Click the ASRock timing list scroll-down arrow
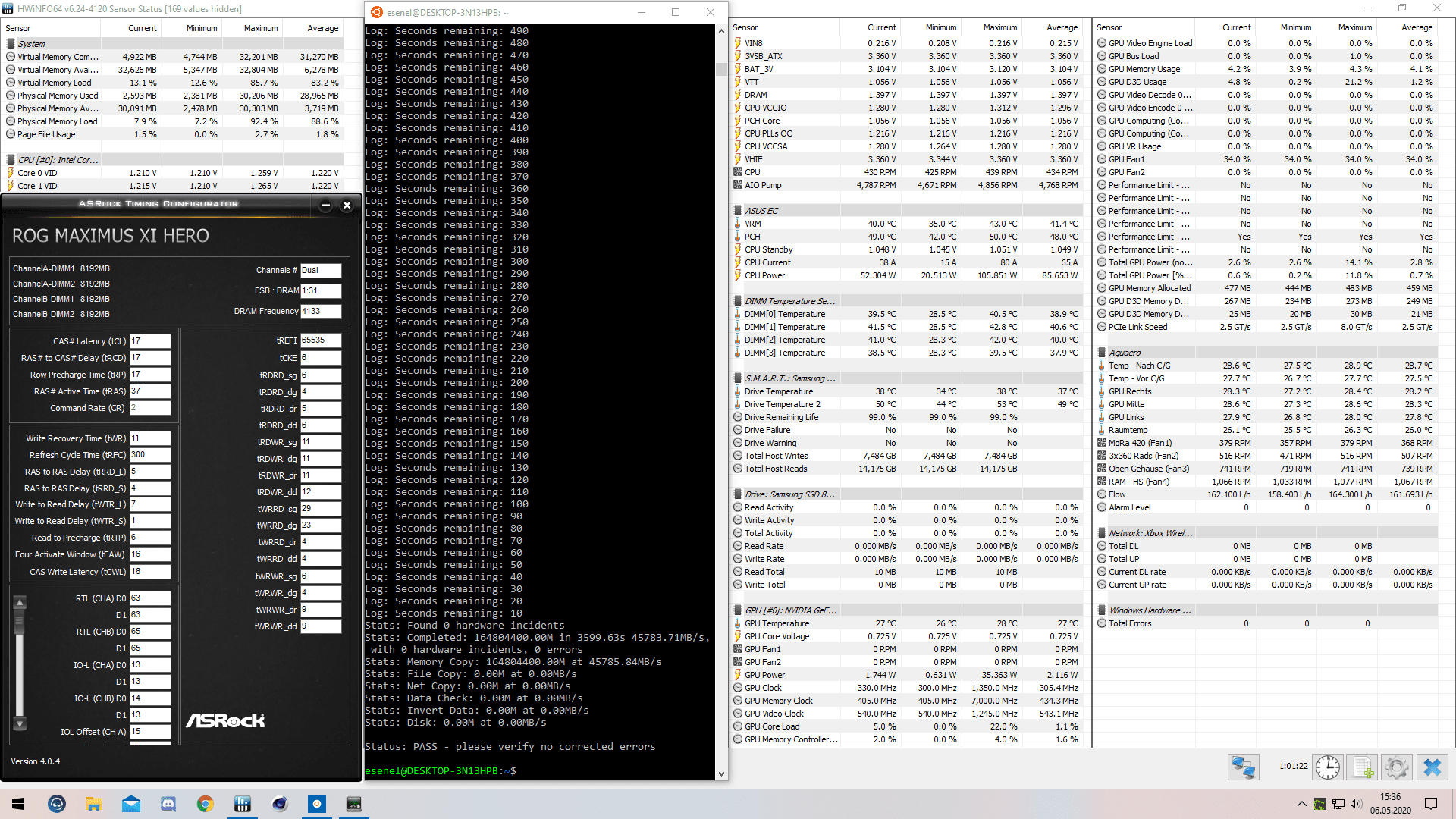The image size is (1456, 819). pos(20,723)
